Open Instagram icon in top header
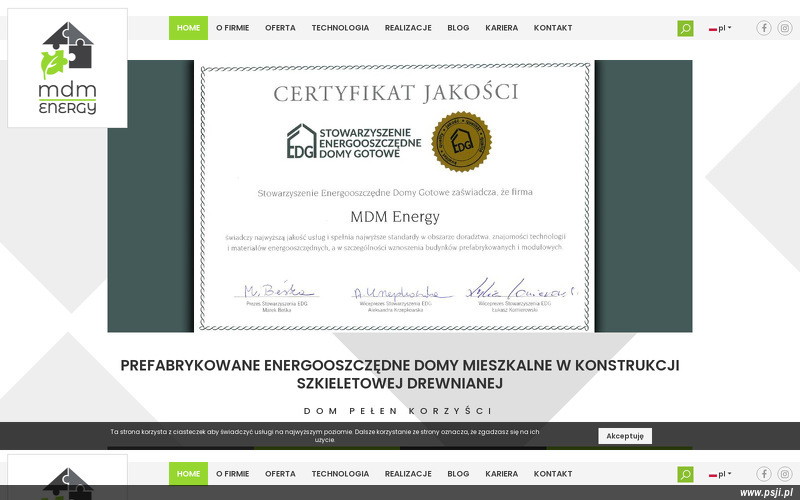 coord(785,28)
